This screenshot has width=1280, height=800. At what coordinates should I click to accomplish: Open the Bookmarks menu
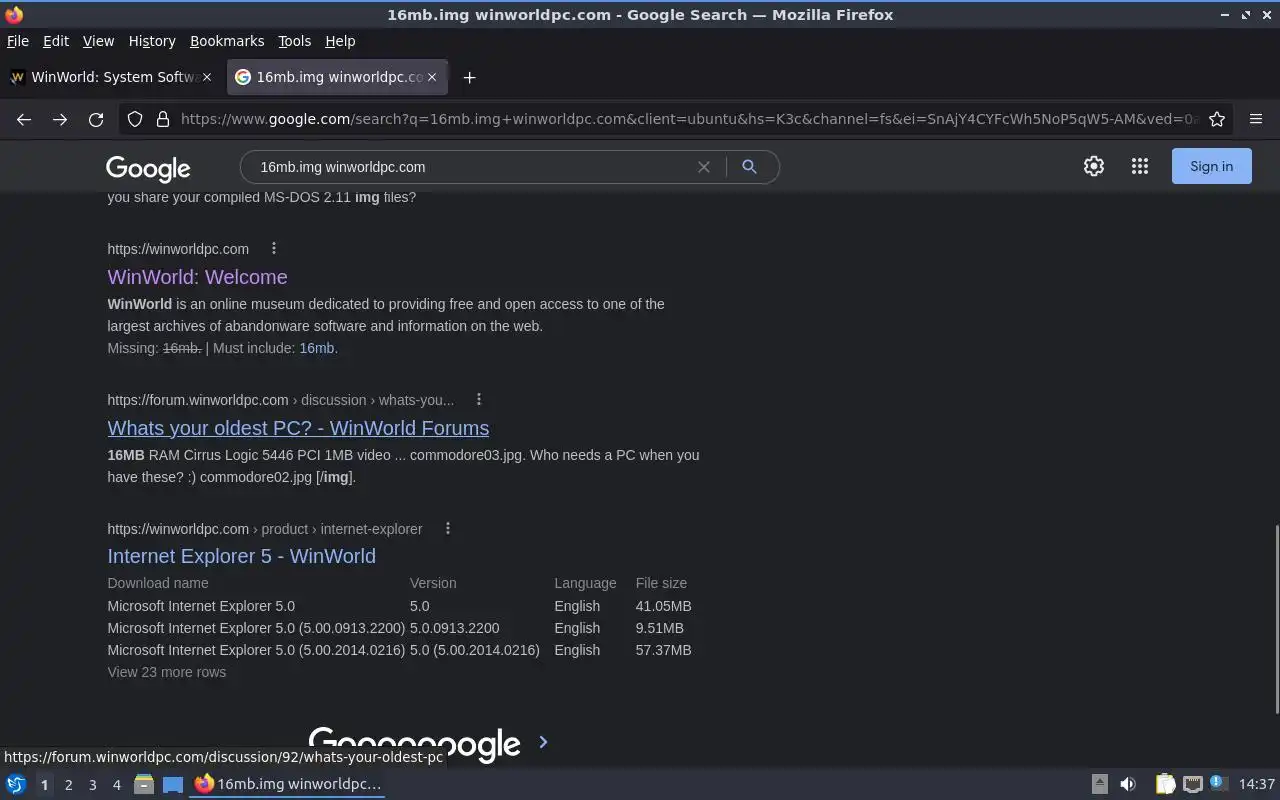(x=227, y=41)
